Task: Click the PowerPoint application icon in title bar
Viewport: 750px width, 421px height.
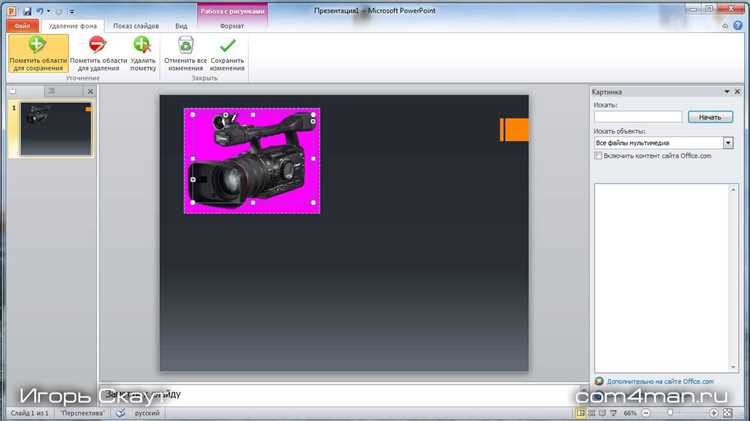Action: pyautogui.click(x=11, y=11)
